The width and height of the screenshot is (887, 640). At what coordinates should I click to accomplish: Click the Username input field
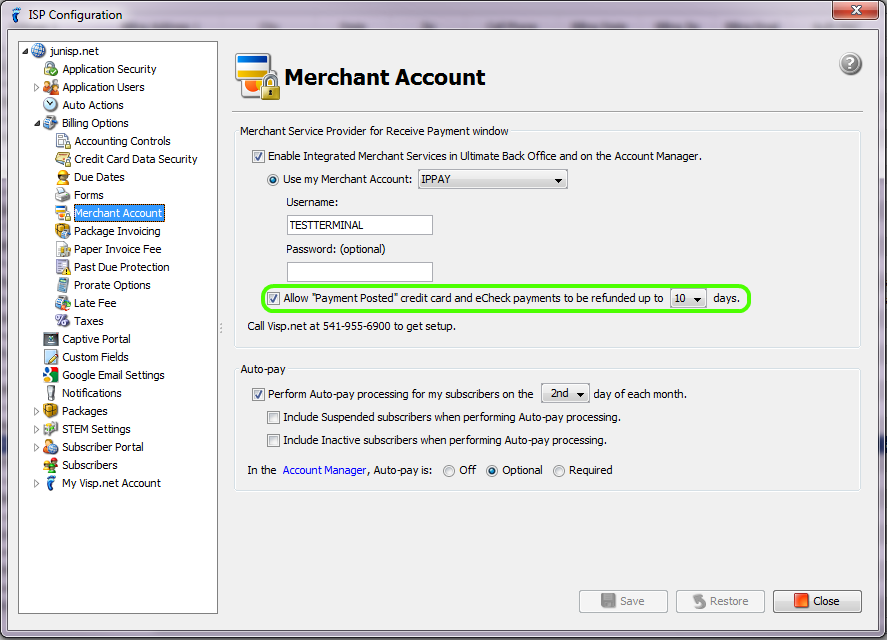[x=360, y=225]
